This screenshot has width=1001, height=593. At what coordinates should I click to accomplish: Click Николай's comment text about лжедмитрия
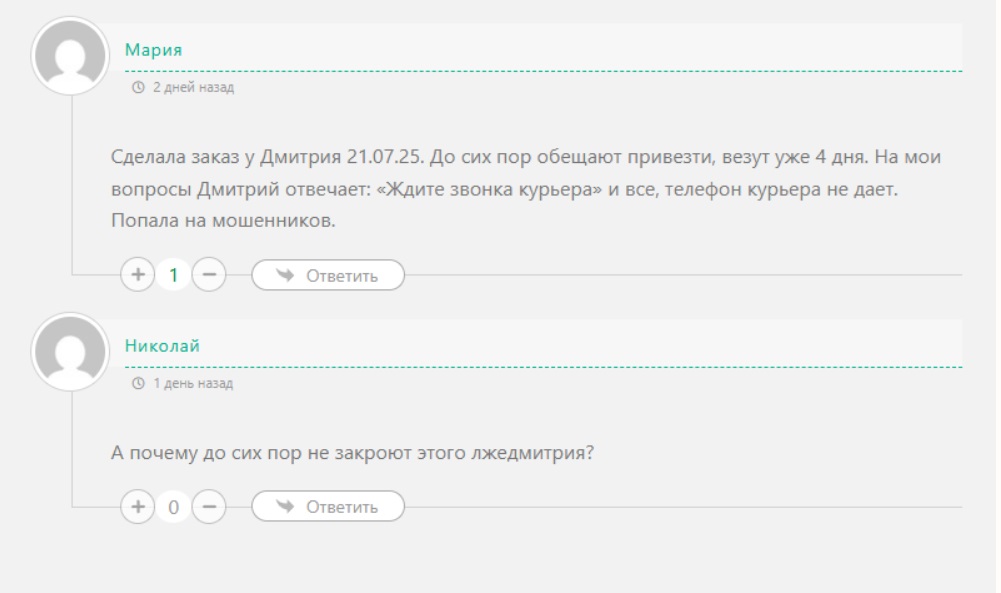pos(353,451)
